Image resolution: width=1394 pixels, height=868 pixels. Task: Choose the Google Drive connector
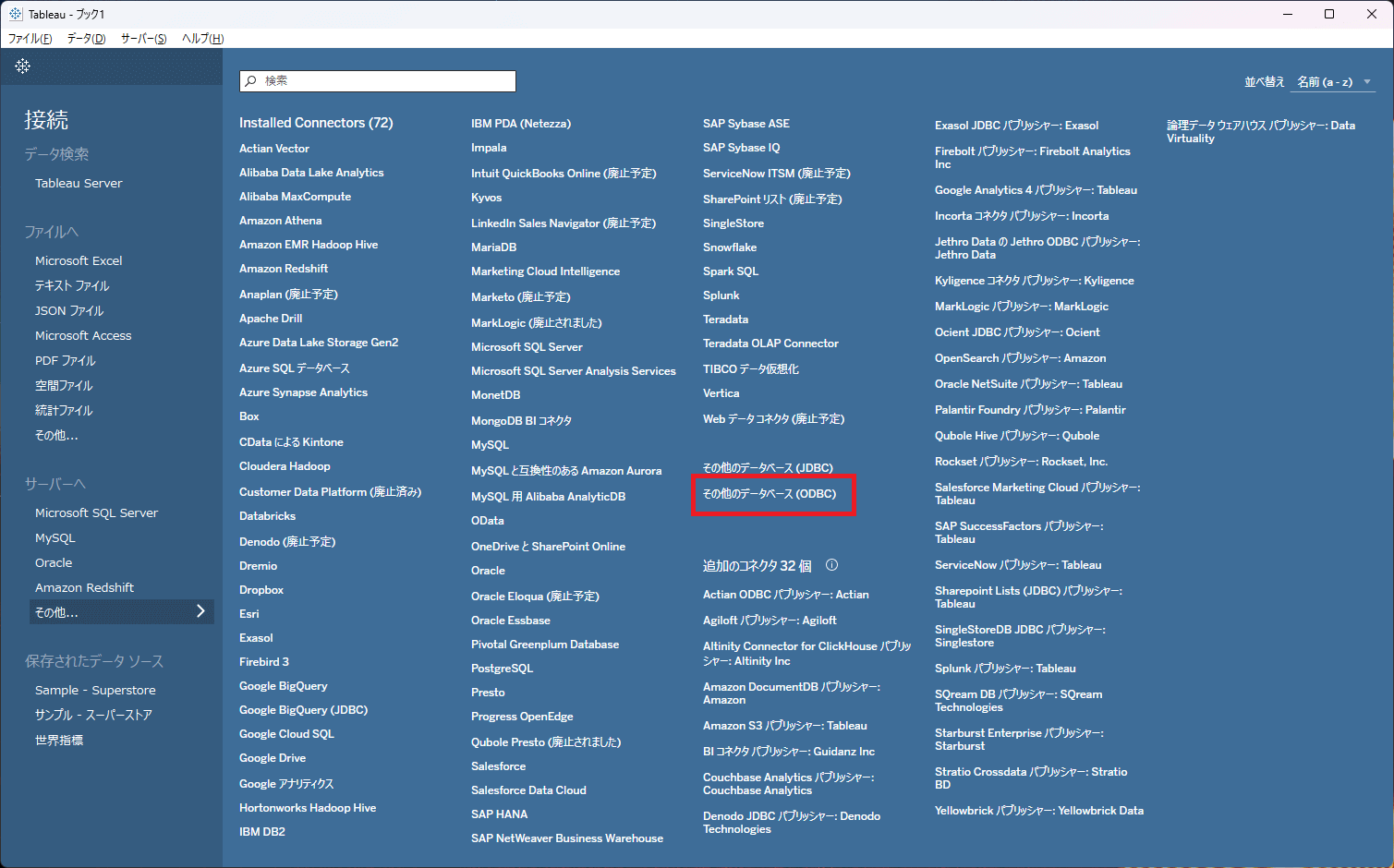click(x=273, y=758)
